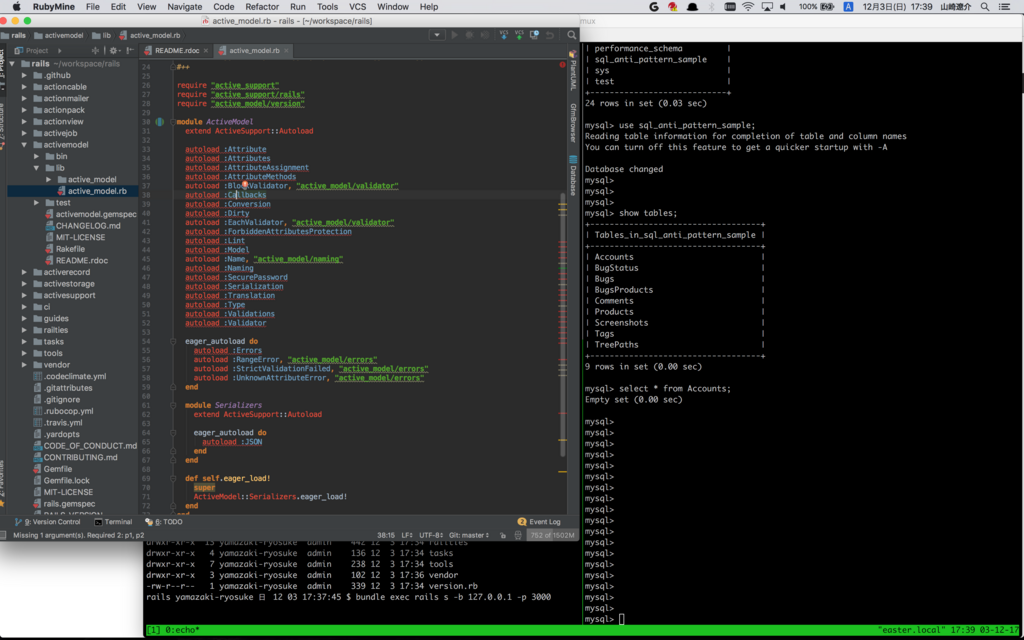Click the Wi-Fi icon in menu bar

[748, 7]
